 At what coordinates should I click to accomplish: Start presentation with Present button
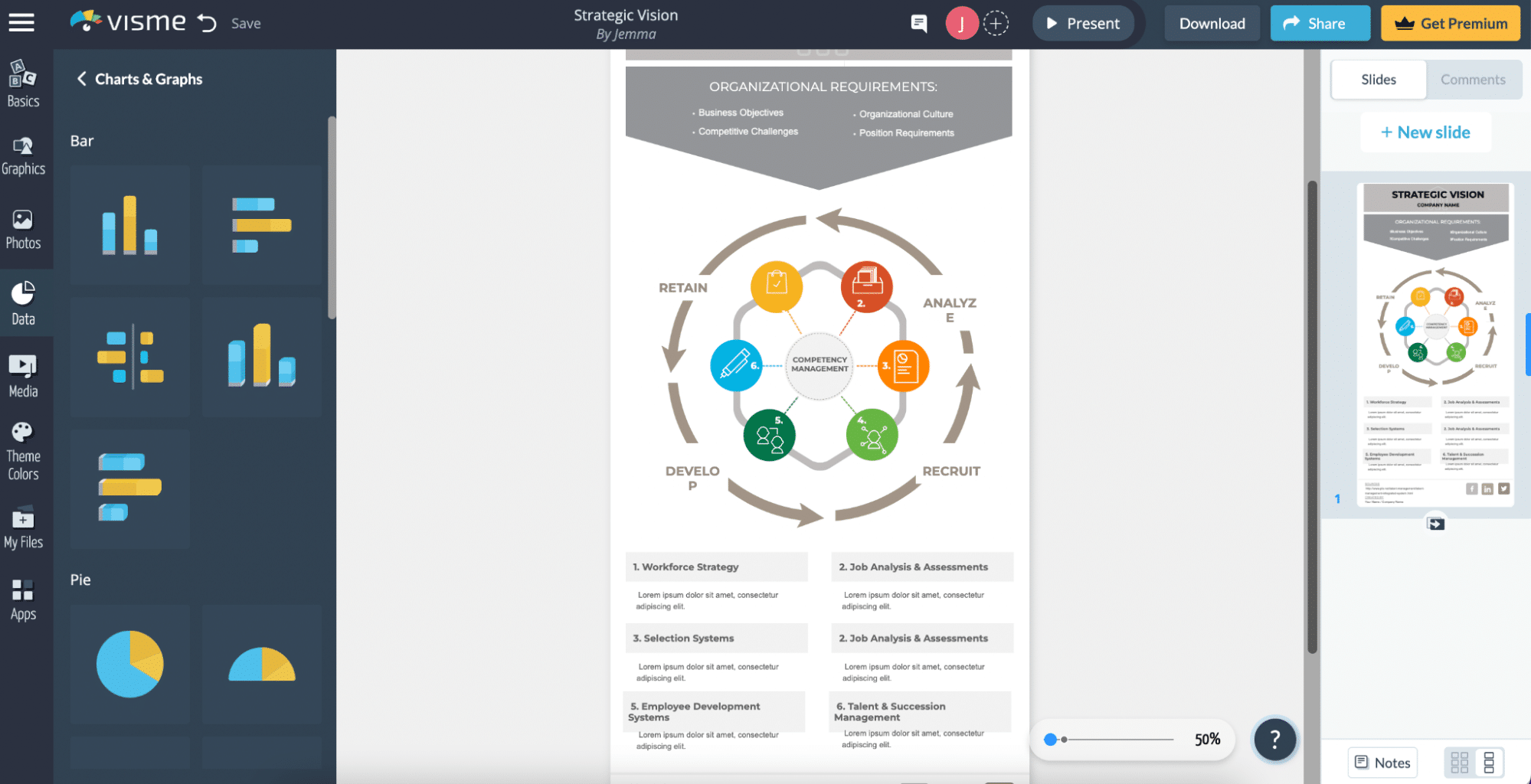pos(1082,24)
